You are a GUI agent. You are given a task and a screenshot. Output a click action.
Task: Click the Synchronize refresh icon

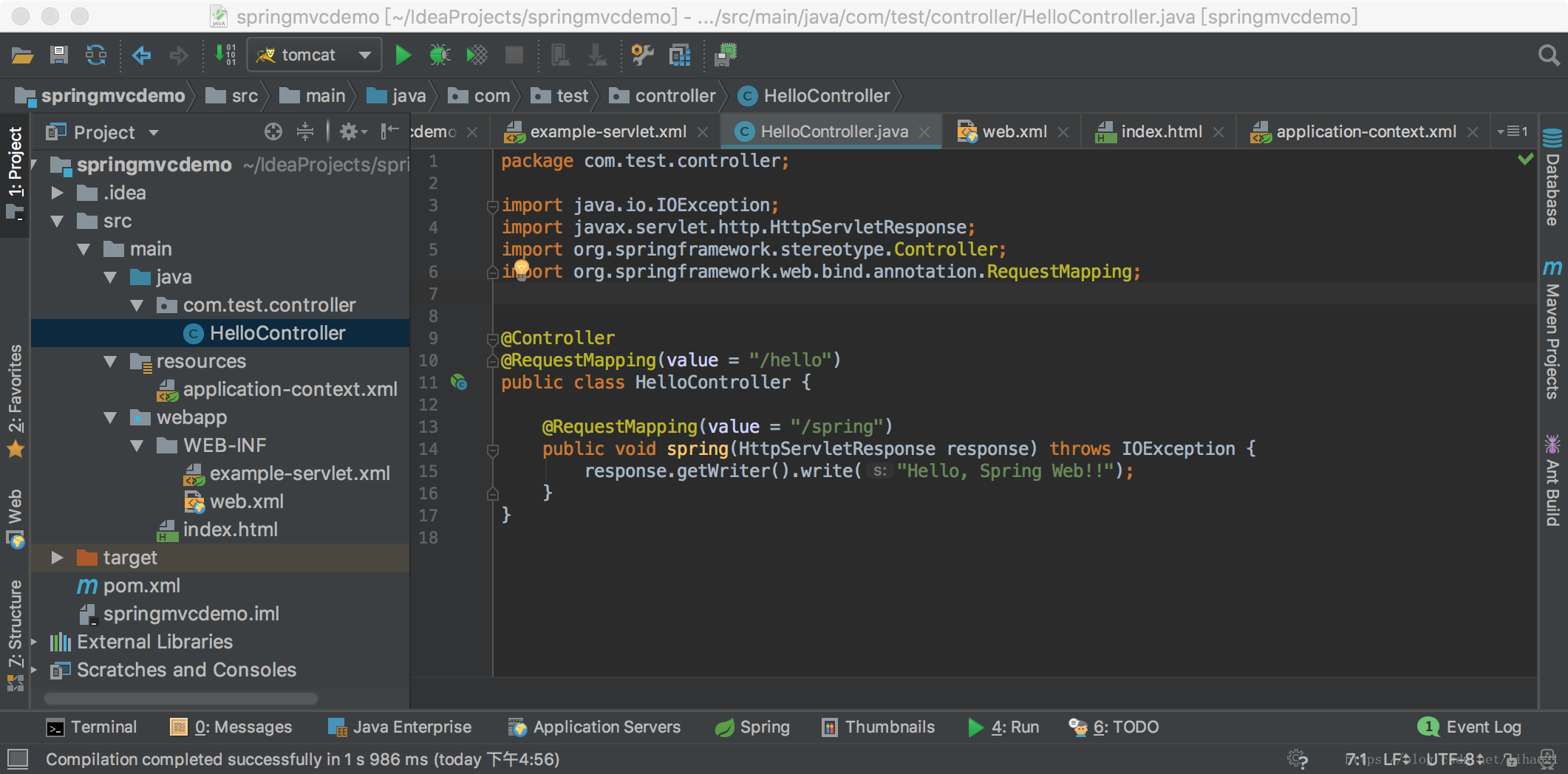tap(96, 55)
